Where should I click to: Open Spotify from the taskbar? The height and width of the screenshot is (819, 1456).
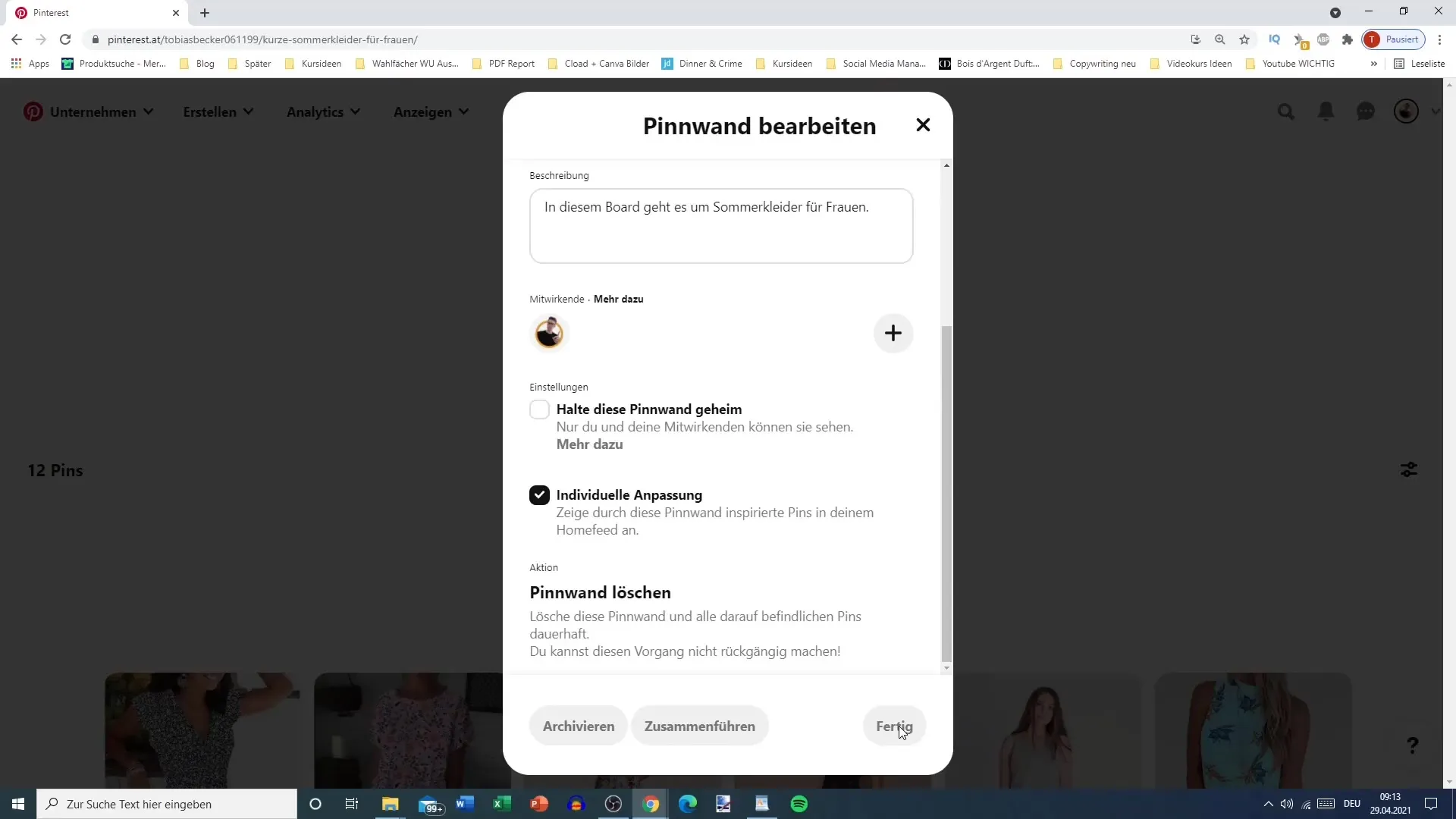click(x=799, y=804)
